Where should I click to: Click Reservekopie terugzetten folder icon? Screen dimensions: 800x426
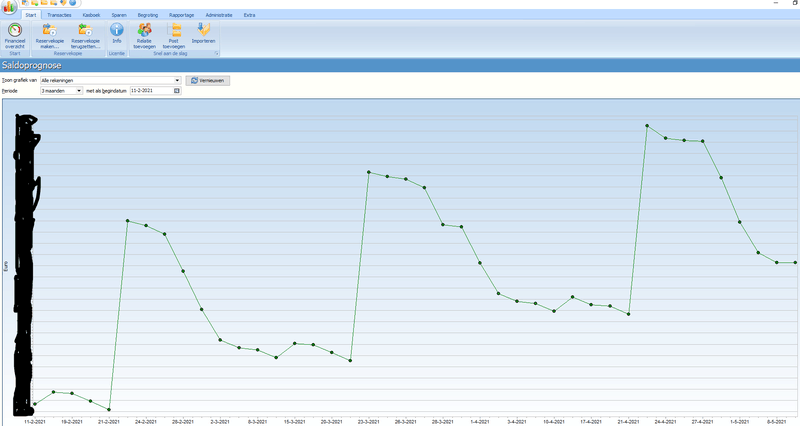85,30
